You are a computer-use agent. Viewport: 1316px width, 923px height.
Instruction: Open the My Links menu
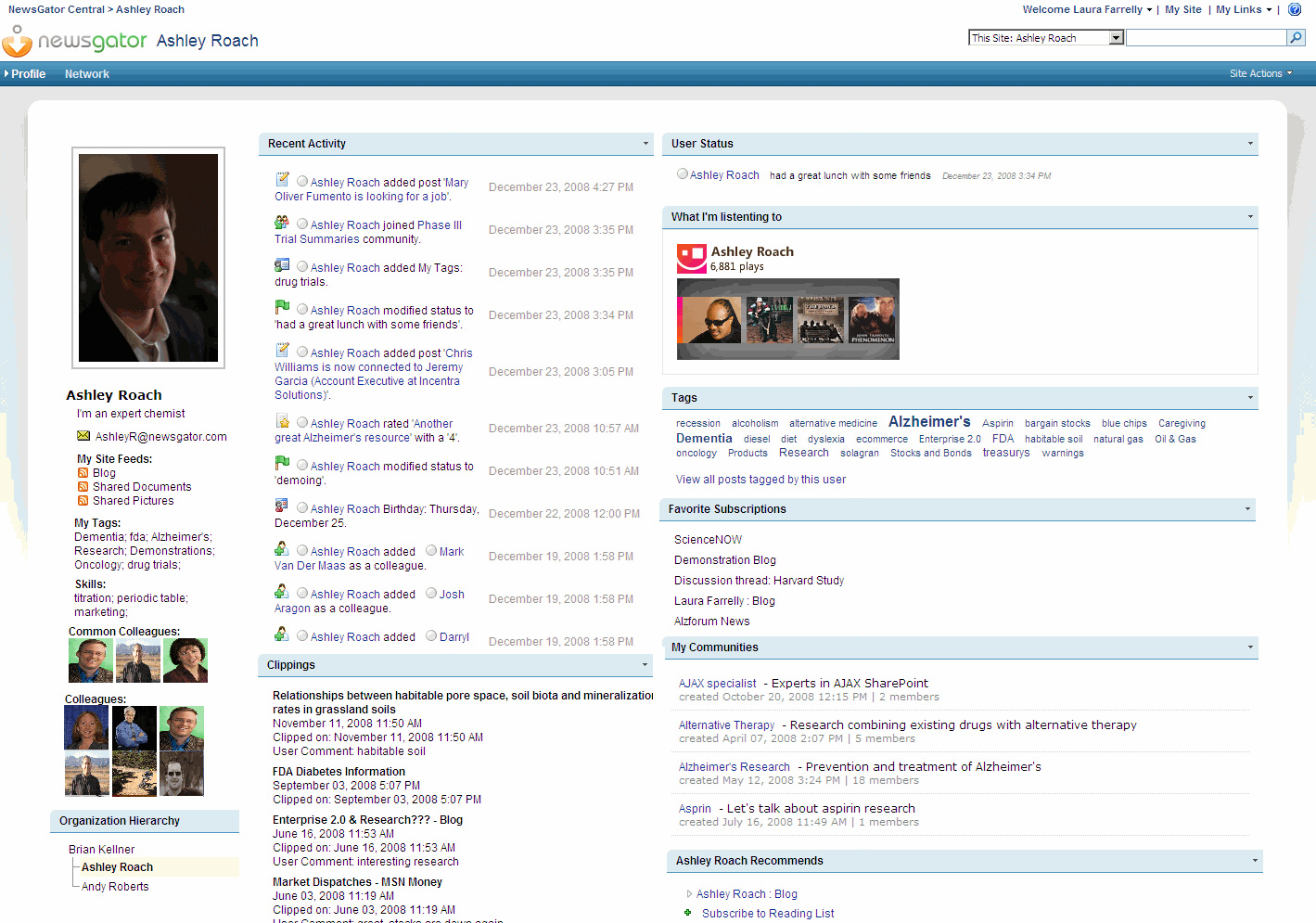(1244, 9)
